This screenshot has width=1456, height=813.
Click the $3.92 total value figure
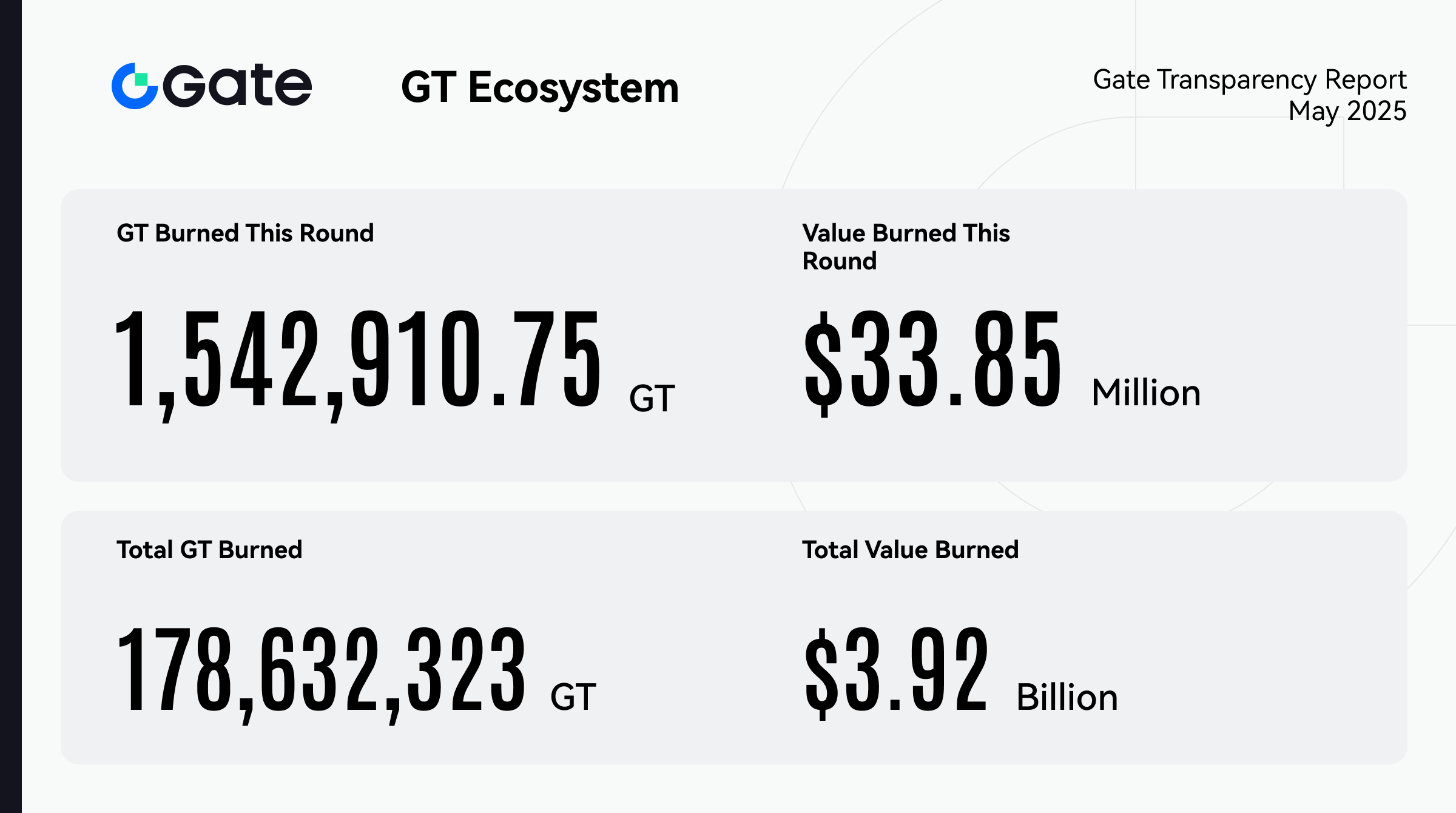coord(896,670)
